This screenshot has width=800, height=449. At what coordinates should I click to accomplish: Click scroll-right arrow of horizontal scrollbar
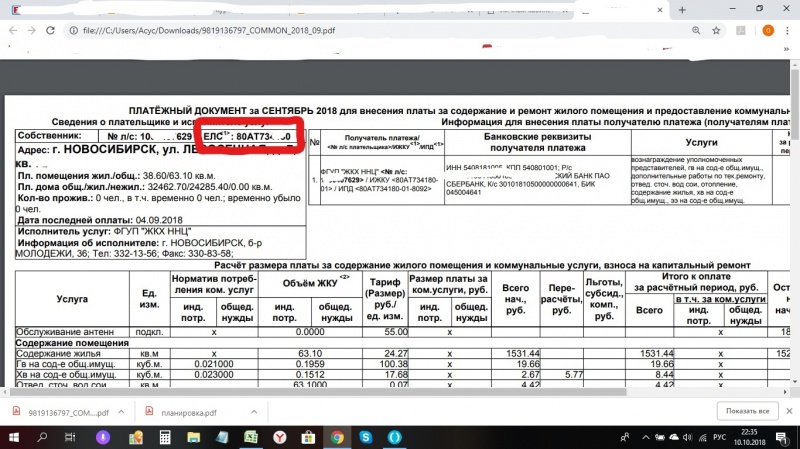785,392
